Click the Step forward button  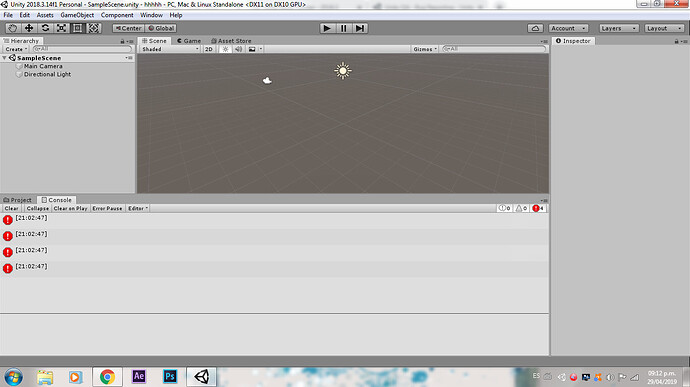pos(360,28)
